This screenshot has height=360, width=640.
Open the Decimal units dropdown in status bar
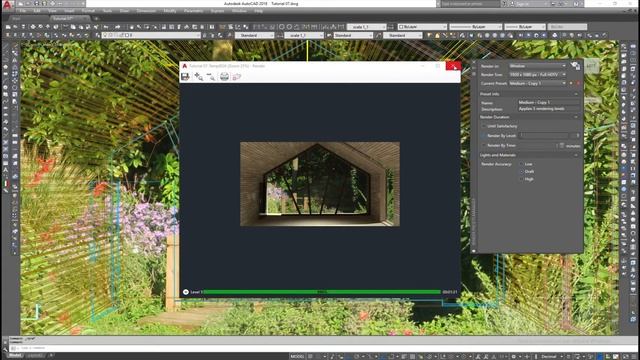[551, 356]
